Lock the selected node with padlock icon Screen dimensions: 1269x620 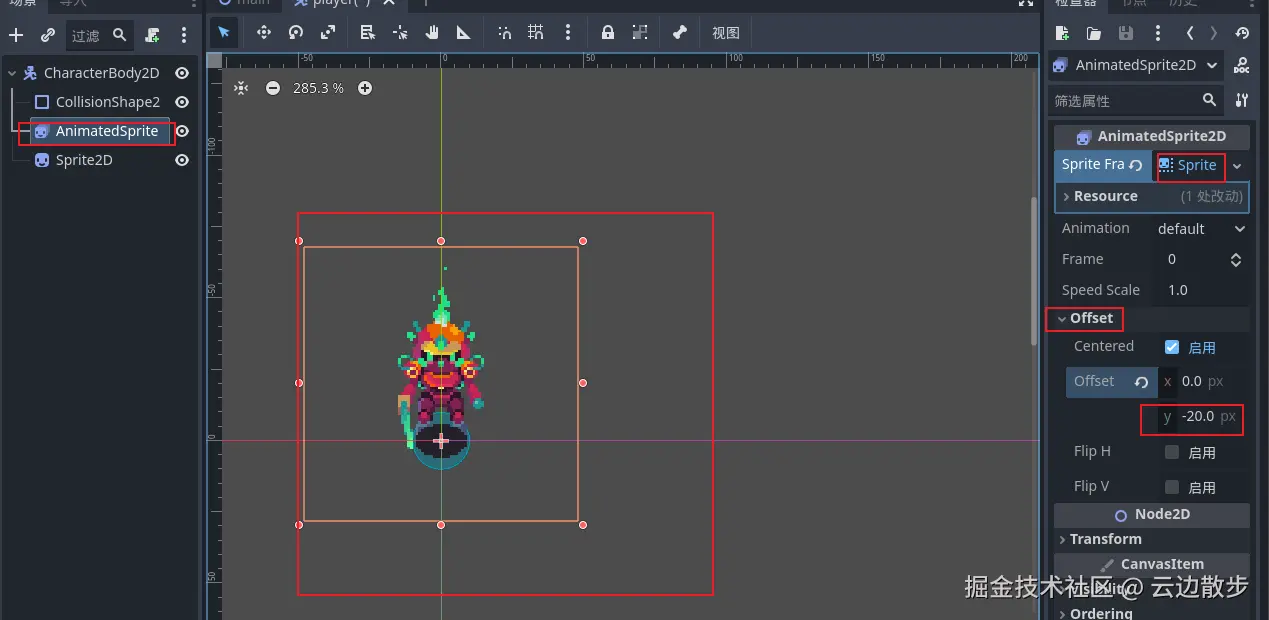[x=608, y=32]
